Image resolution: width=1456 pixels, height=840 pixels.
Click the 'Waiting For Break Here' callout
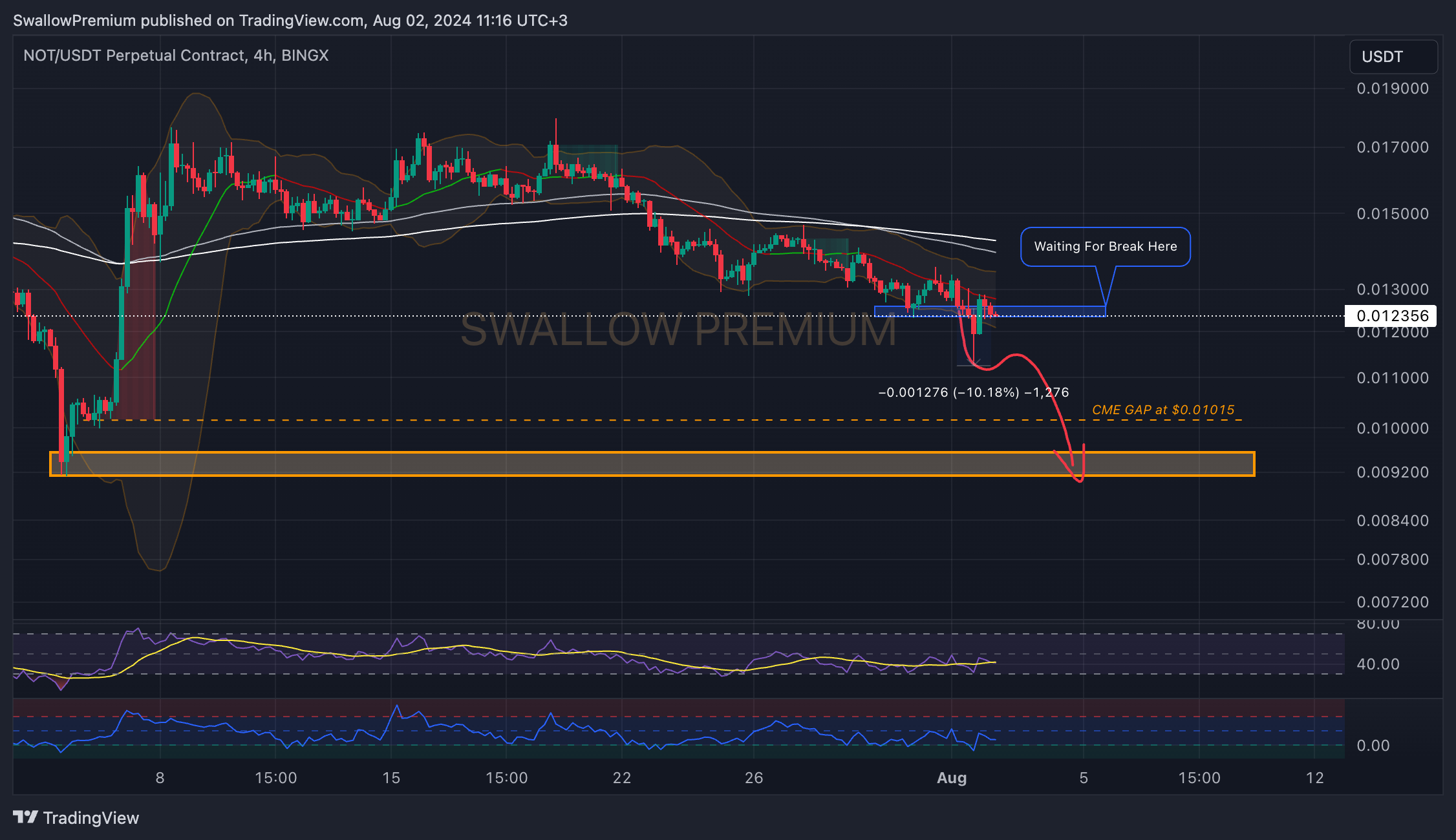[x=1106, y=246]
